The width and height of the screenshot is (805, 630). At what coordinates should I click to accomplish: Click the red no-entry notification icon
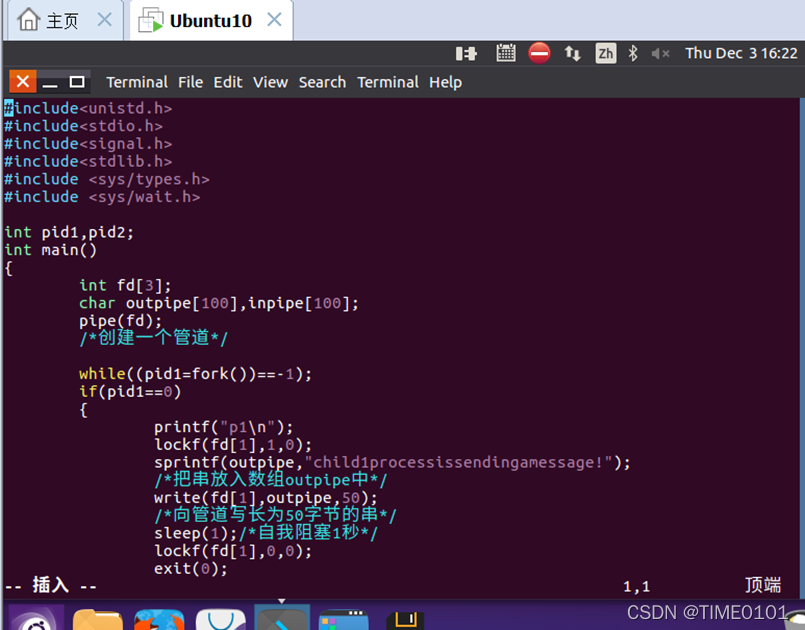point(539,53)
